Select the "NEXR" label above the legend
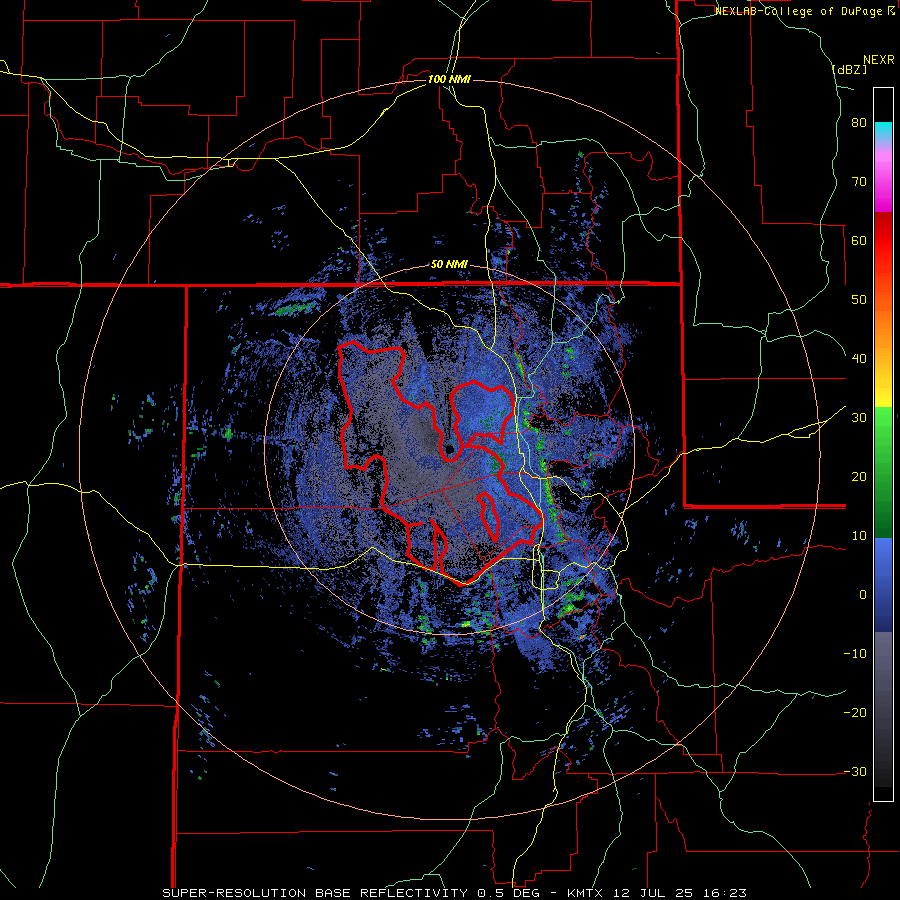This screenshot has height=900, width=900. (878, 60)
